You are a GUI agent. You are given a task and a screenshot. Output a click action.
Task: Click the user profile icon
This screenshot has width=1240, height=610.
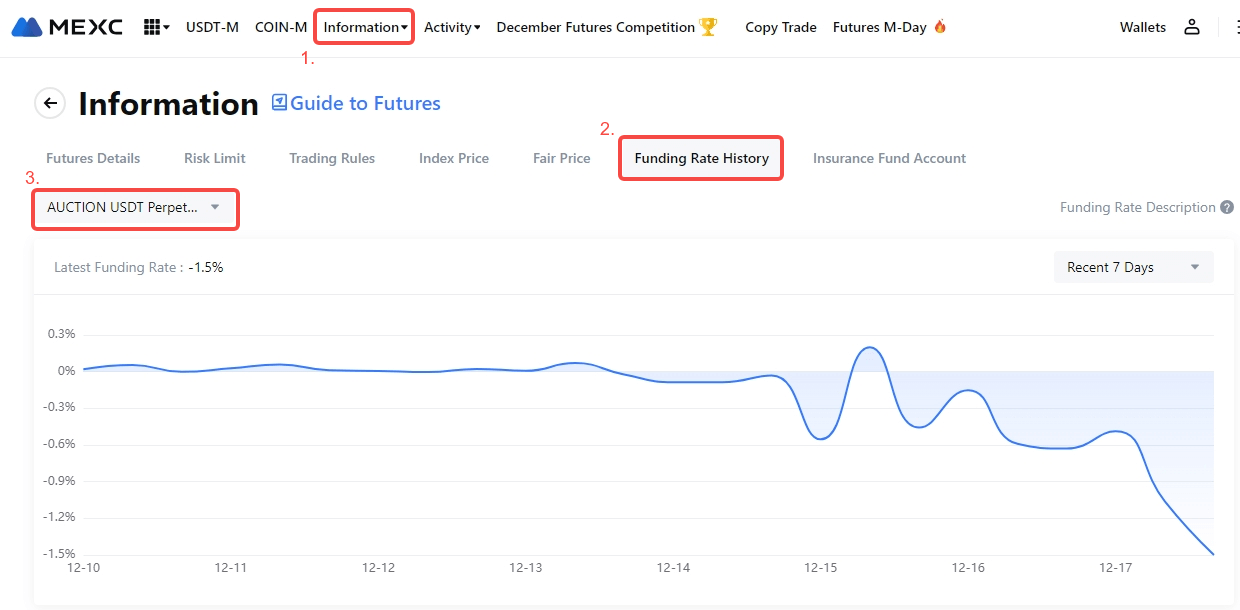pyautogui.click(x=1191, y=27)
